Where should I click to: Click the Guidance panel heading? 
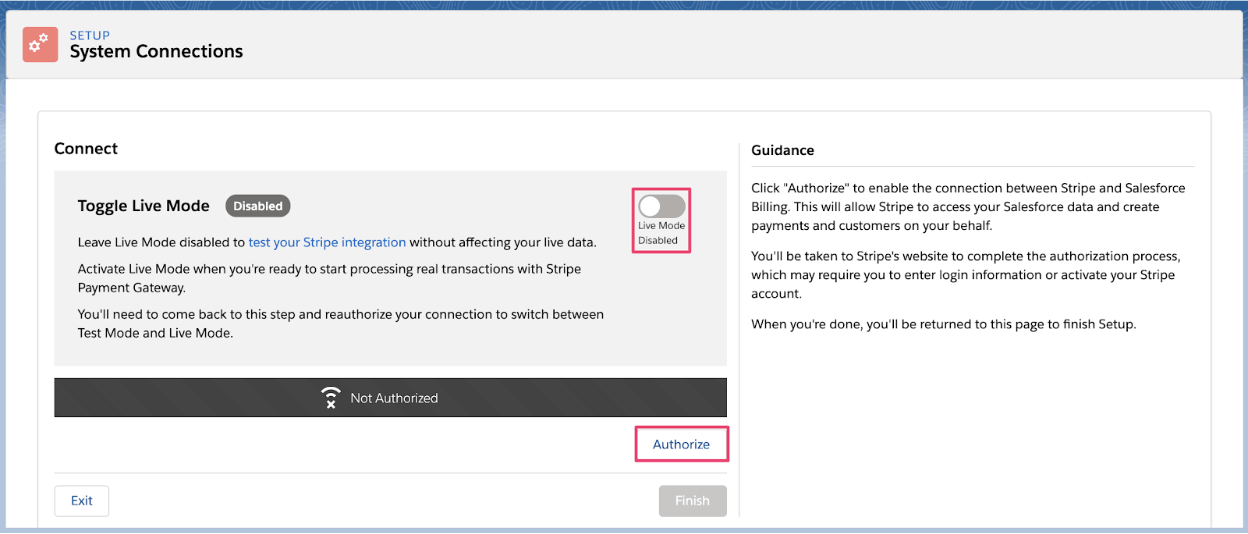coord(783,150)
